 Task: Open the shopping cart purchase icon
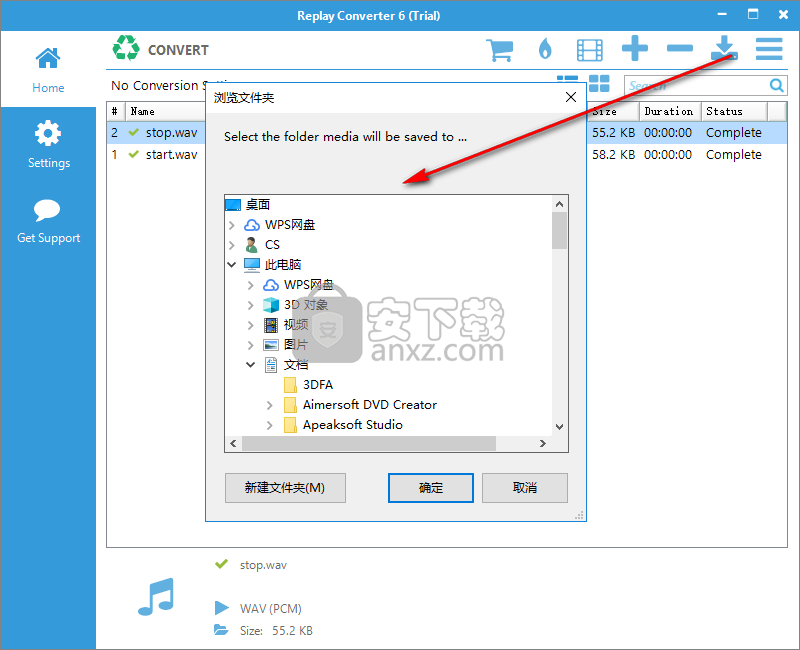point(499,50)
